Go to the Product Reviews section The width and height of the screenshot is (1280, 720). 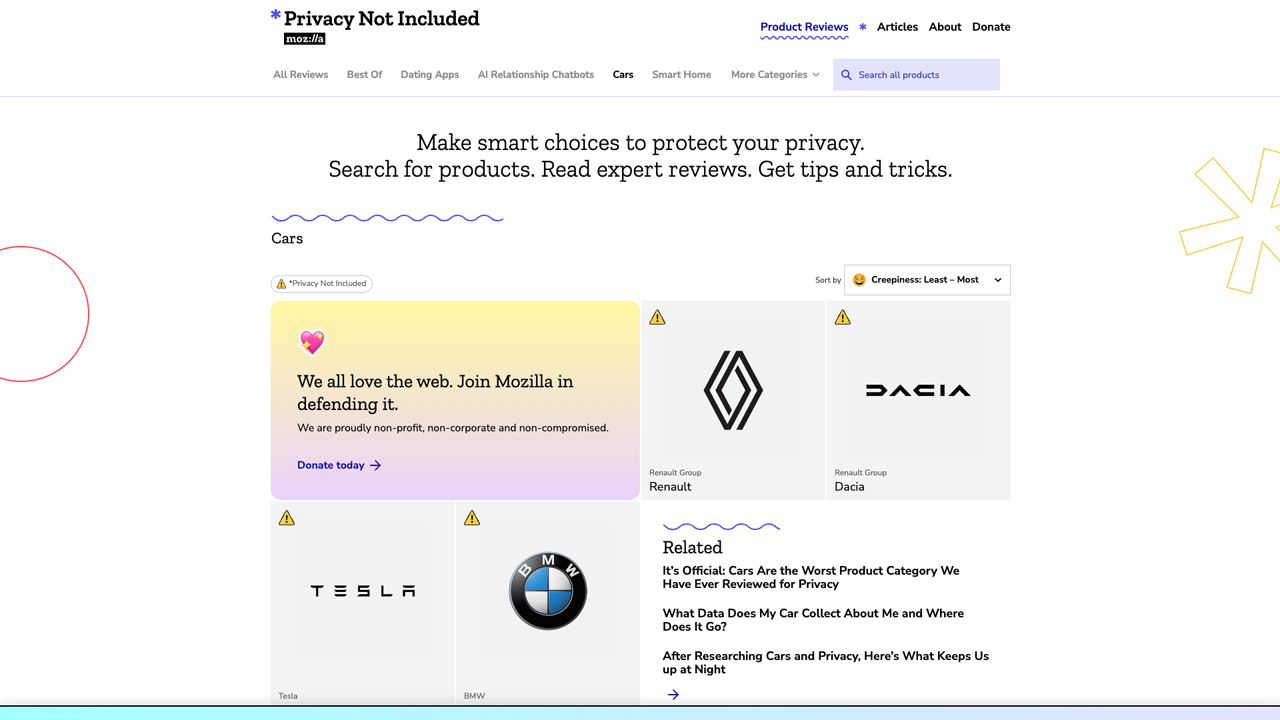click(x=804, y=27)
